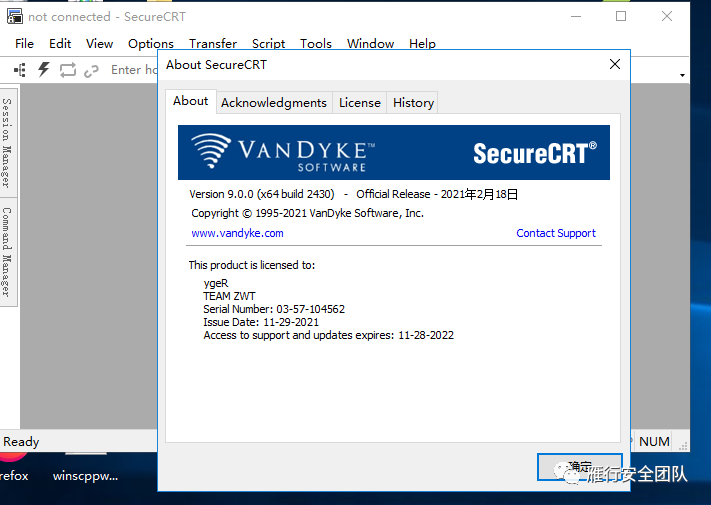Click SecureCRT app icon in title bar
711x505 pixels.
(15, 16)
